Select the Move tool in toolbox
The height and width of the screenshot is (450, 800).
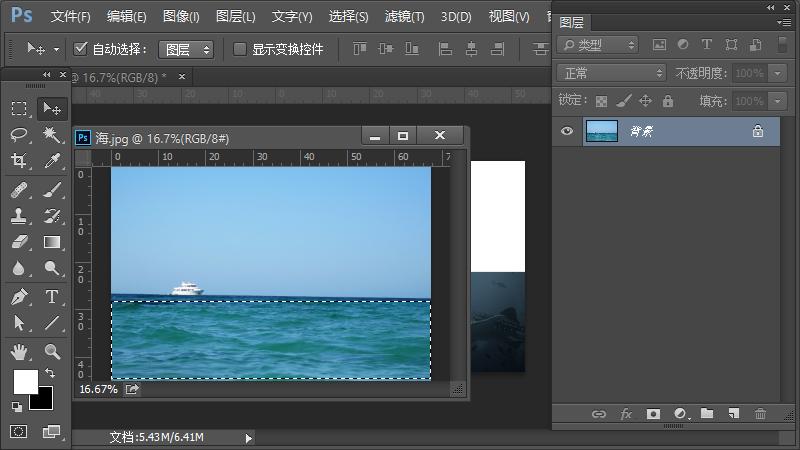pos(52,109)
